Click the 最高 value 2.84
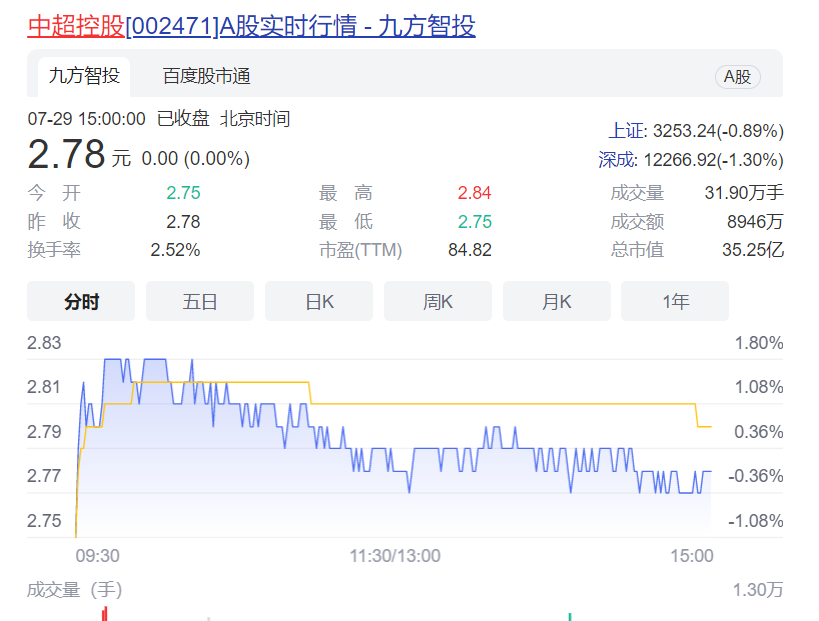This screenshot has width=819, height=621. tap(474, 193)
